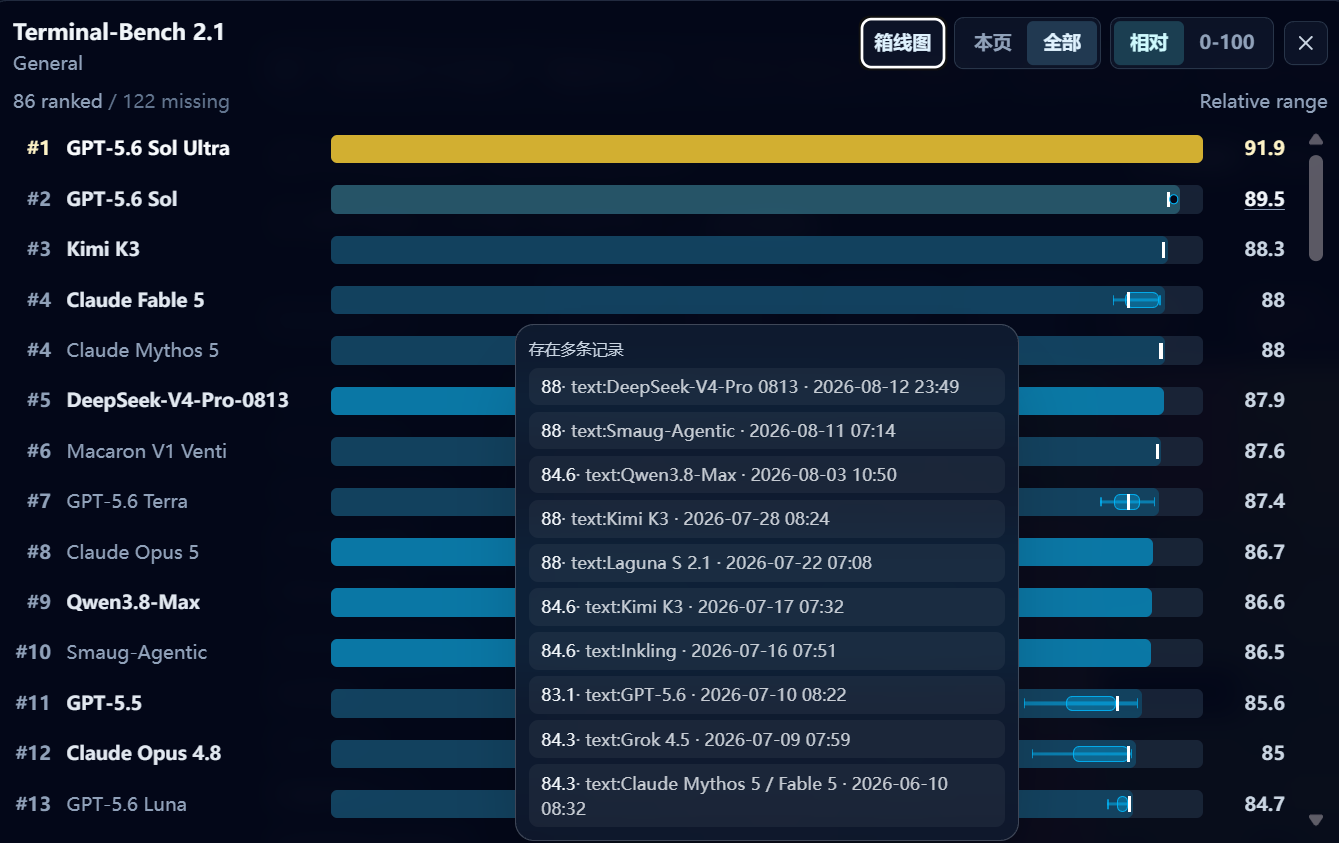Click the 86.7 score value
Screen dimensions: 1339x843
[1265, 552]
